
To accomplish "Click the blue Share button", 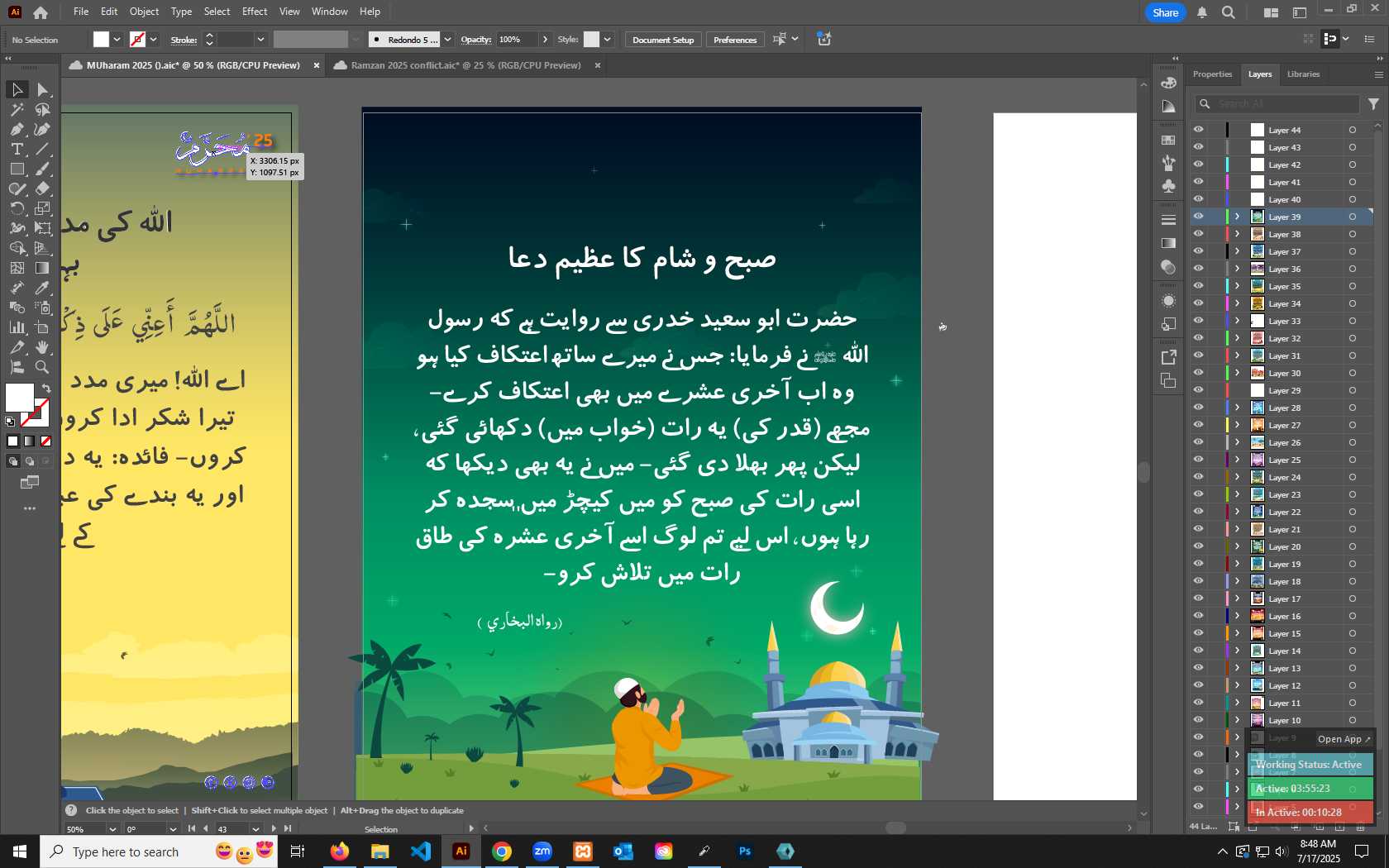I will (1166, 12).
